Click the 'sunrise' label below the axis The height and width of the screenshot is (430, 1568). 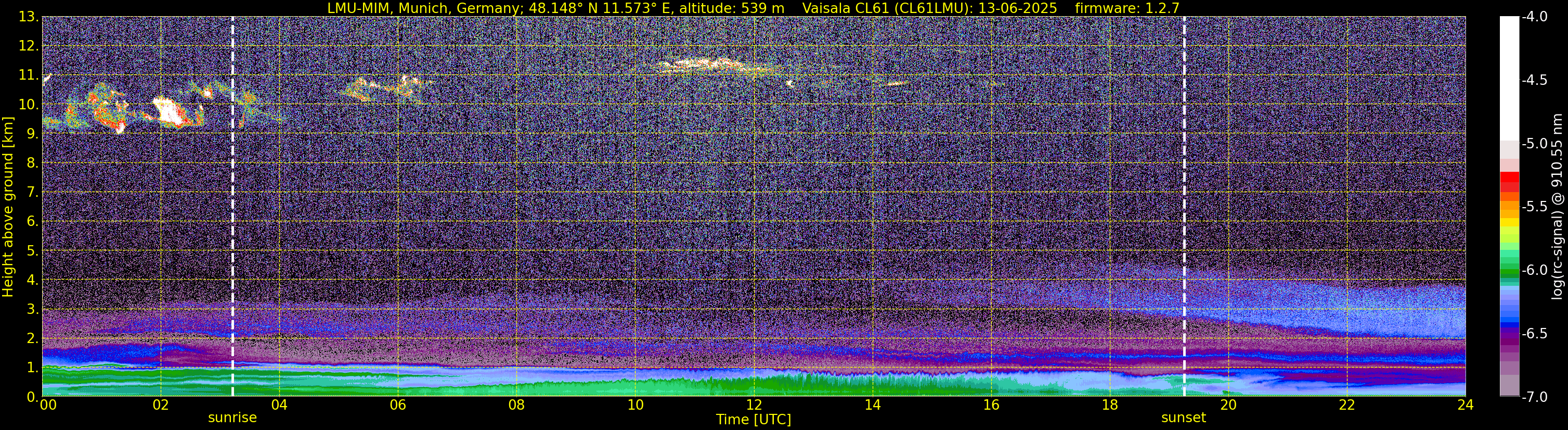coord(232,418)
